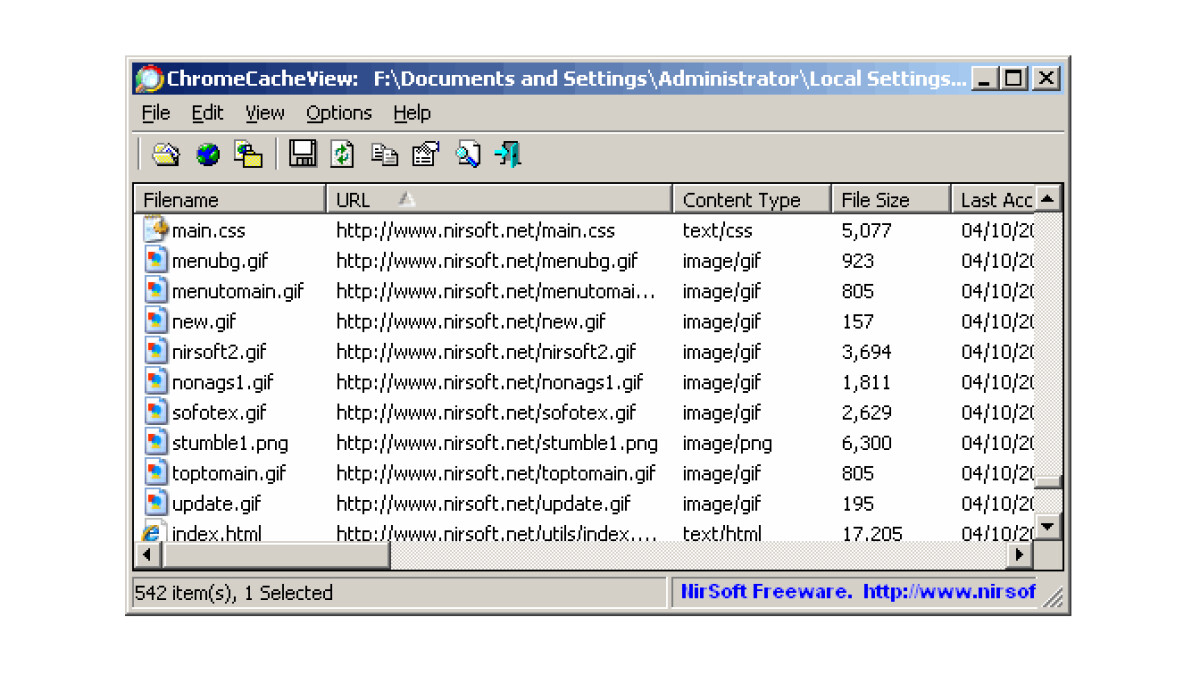The height and width of the screenshot is (675, 1200).
Task: Click the floppy disk Save icon
Action: (x=302, y=154)
